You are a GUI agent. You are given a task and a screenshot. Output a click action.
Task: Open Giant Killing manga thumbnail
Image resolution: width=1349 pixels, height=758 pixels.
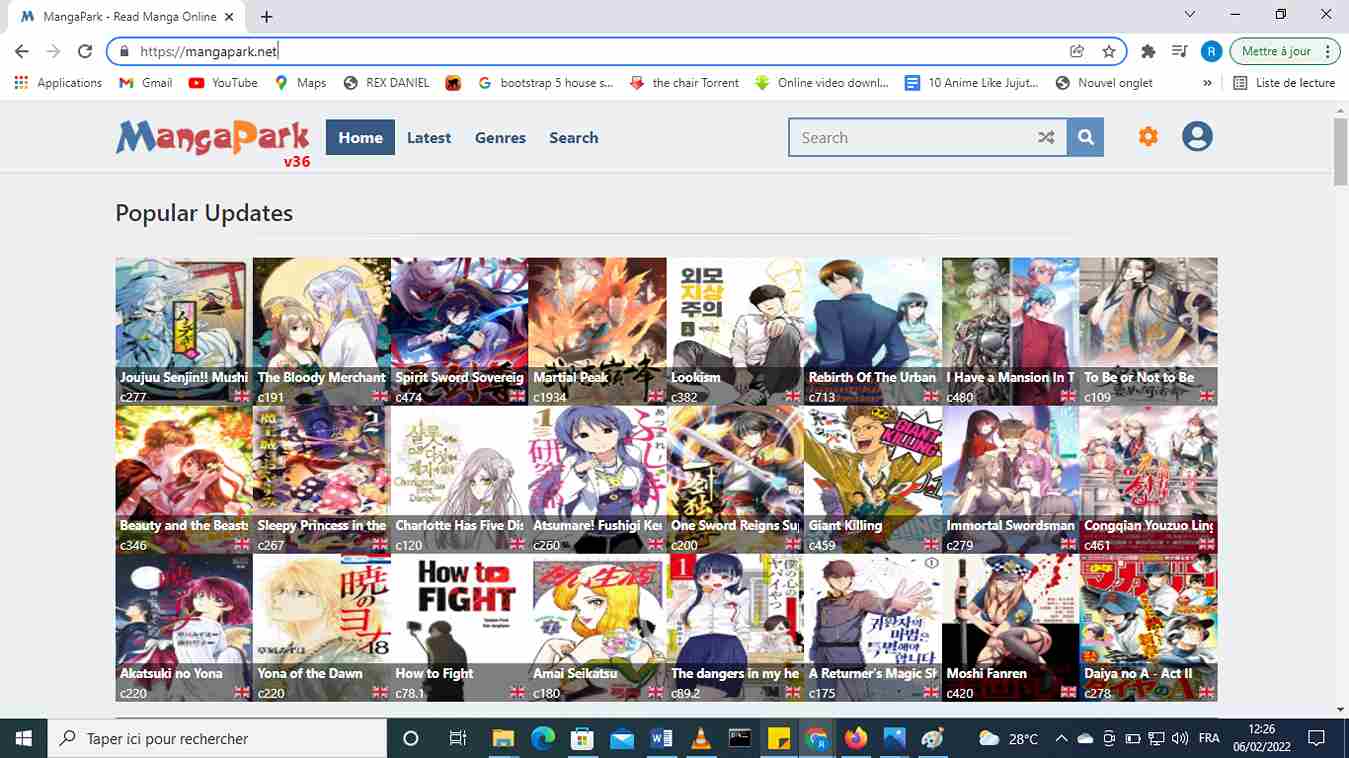click(872, 479)
